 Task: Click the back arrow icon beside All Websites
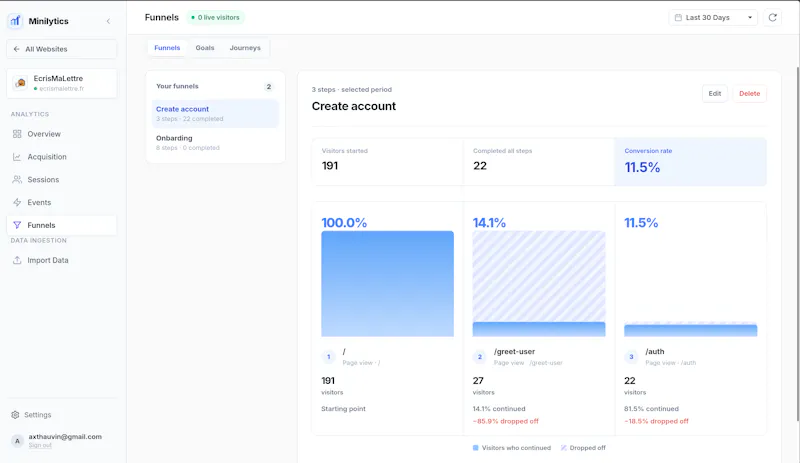tap(16, 49)
